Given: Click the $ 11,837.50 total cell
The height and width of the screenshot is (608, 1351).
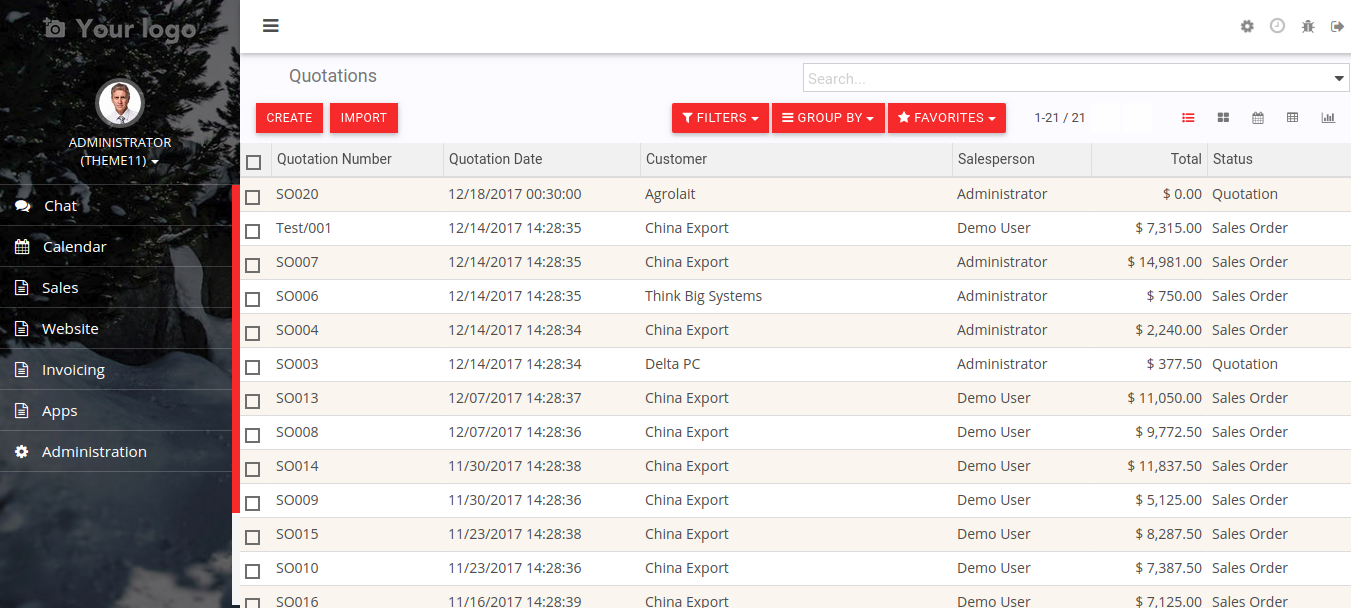Looking at the screenshot, I should click(1149, 466).
